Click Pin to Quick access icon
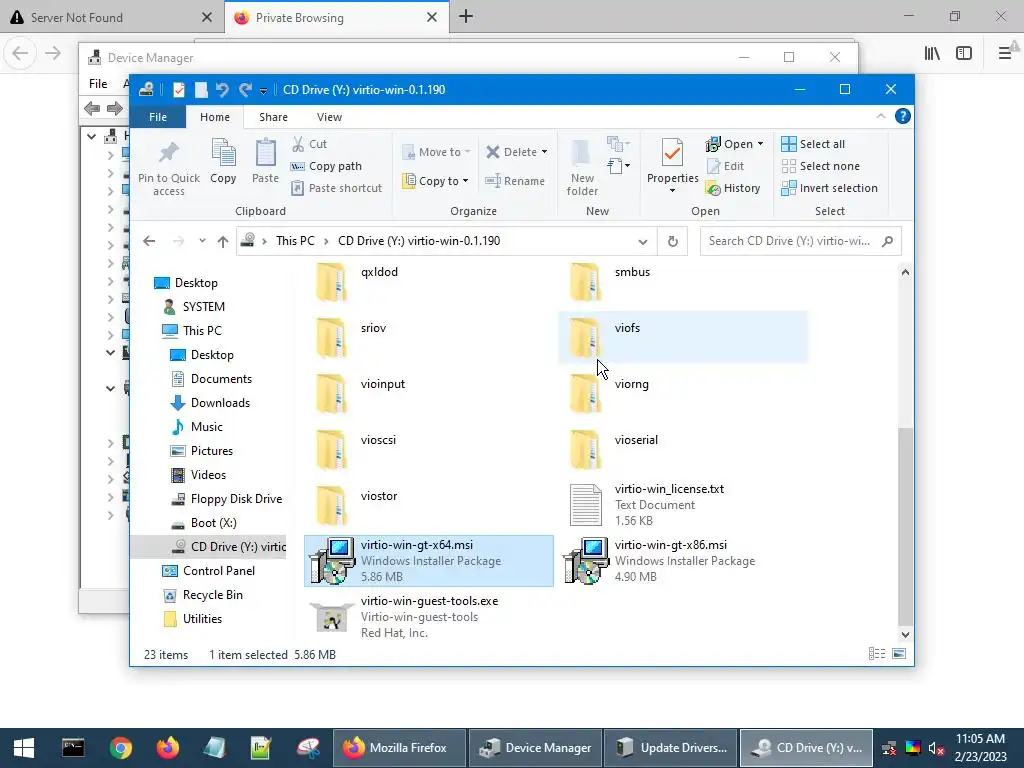 tap(168, 168)
